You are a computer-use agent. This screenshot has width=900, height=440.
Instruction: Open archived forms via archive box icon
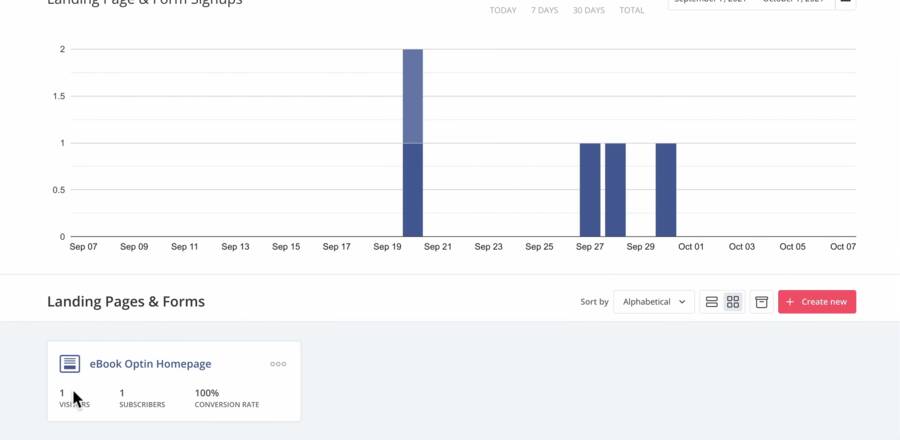click(x=761, y=302)
